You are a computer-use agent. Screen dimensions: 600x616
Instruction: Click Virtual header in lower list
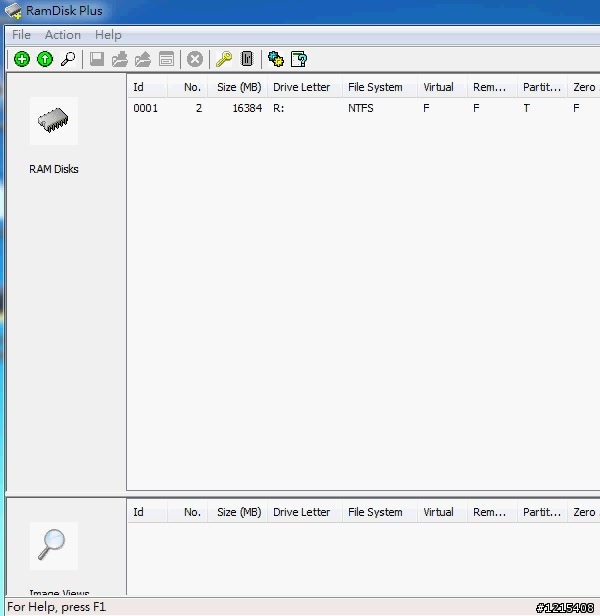[x=442, y=512]
